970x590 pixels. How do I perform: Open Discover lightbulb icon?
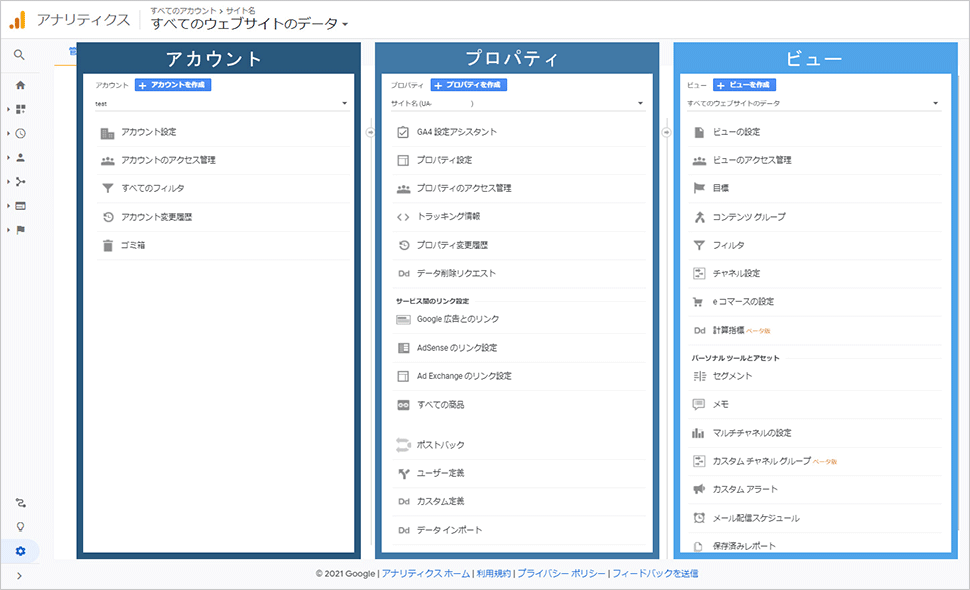pyautogui.click(x=20, y=527)
